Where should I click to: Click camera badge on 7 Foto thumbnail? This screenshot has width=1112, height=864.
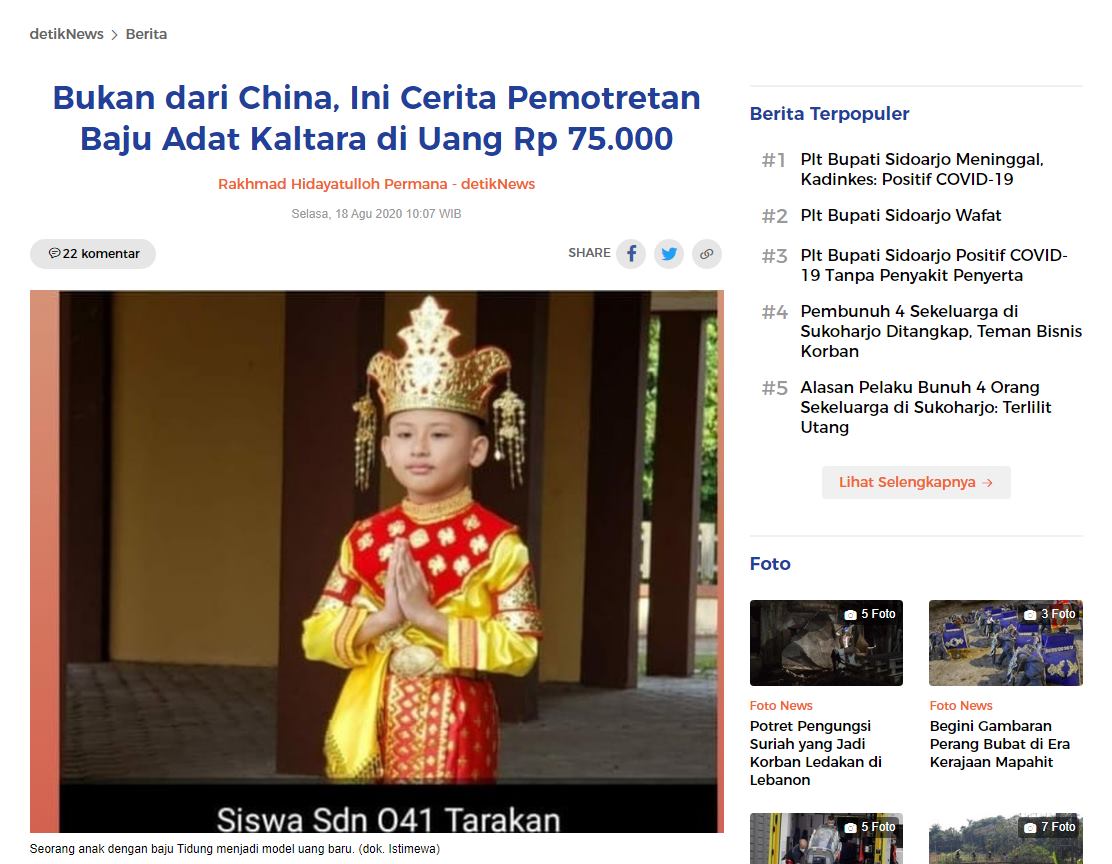click(1049, 826)
